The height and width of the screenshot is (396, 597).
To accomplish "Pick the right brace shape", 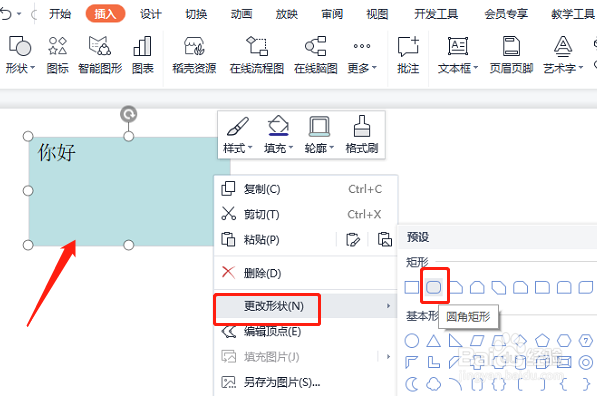I will point(586,385).
